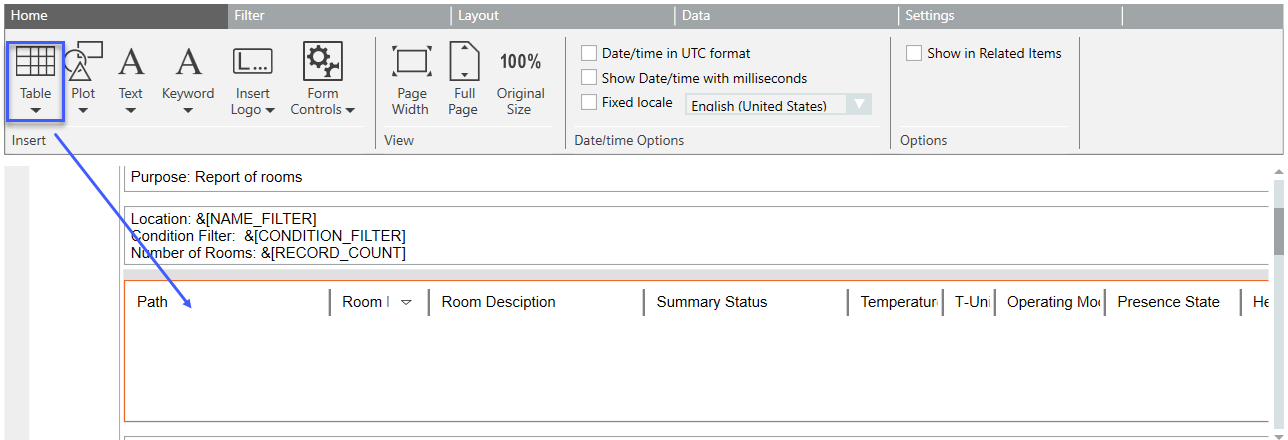
Task: Check the Fixed locale option
Action: [589, 102]
